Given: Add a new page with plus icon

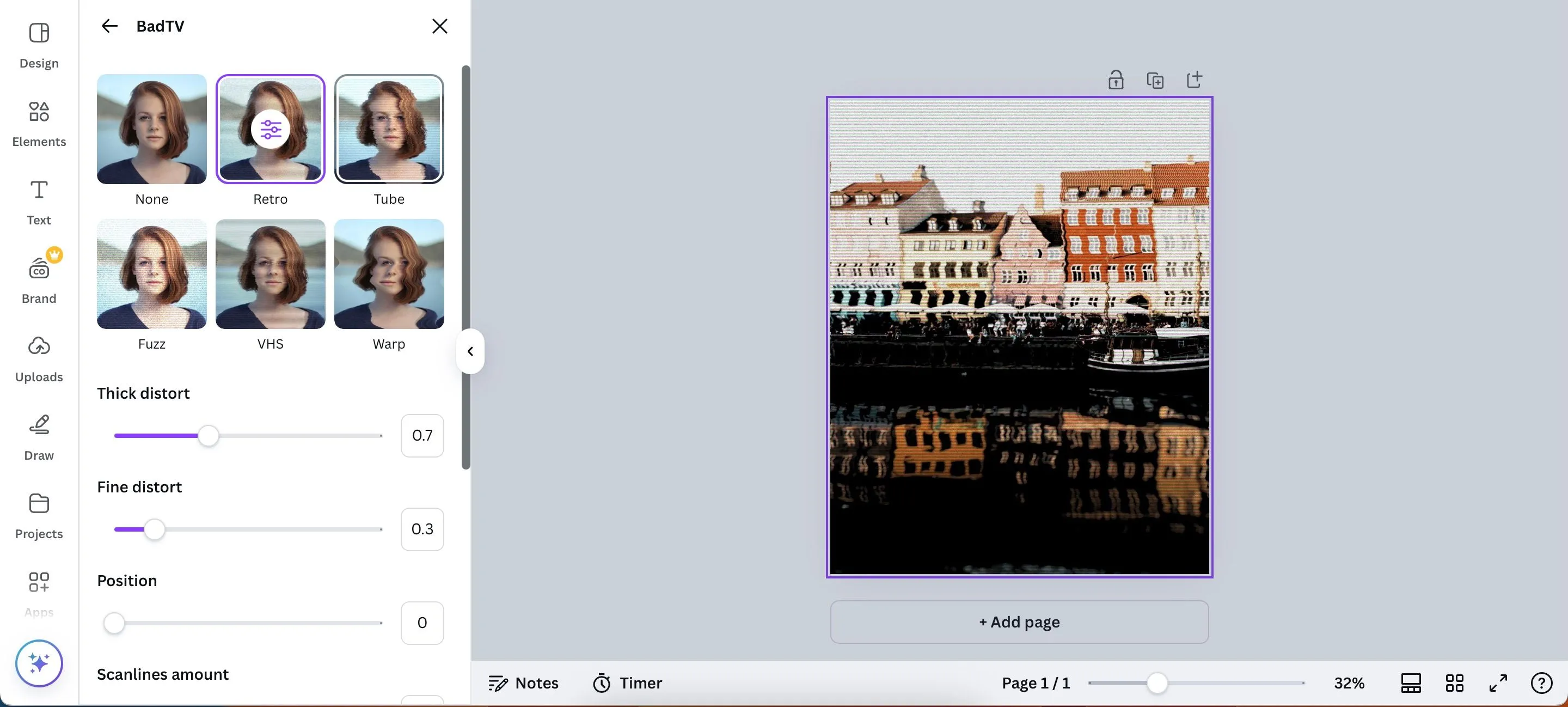Looking at the screenshot, I should (1195, 80).
